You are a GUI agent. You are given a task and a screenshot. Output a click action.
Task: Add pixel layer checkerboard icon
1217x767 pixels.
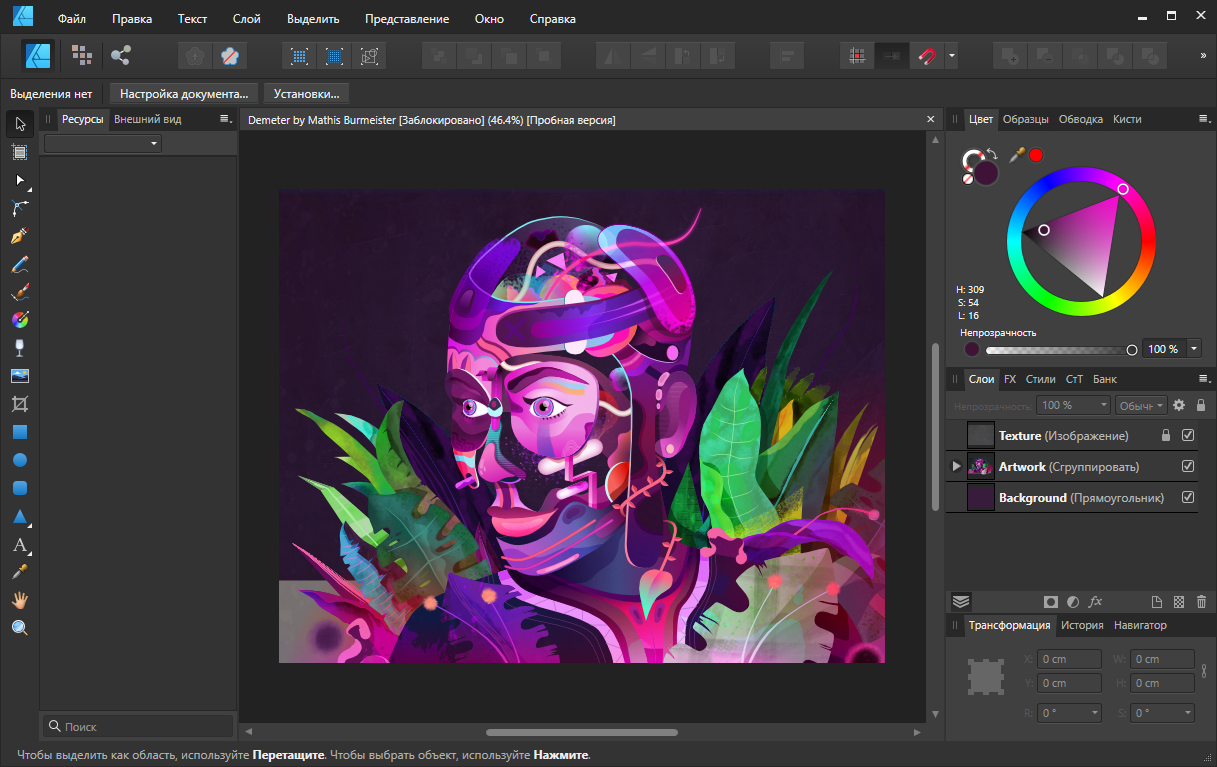[x=1179, y=602]
